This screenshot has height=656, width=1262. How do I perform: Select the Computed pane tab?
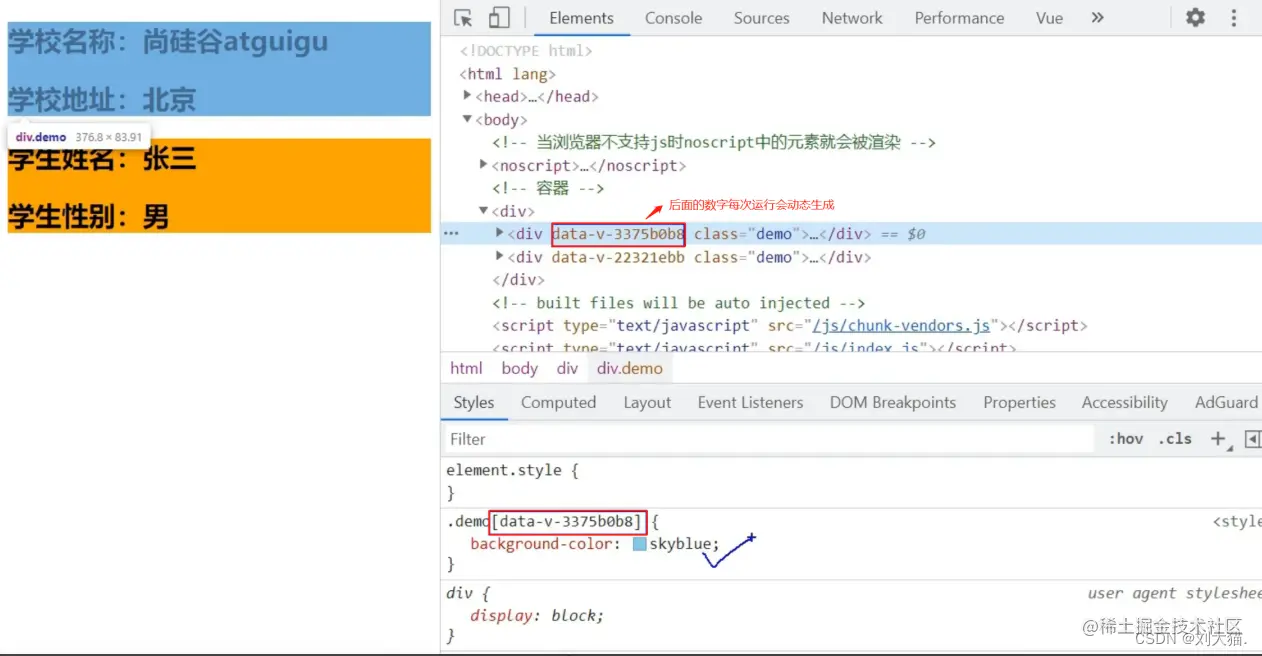pos(558,402)
